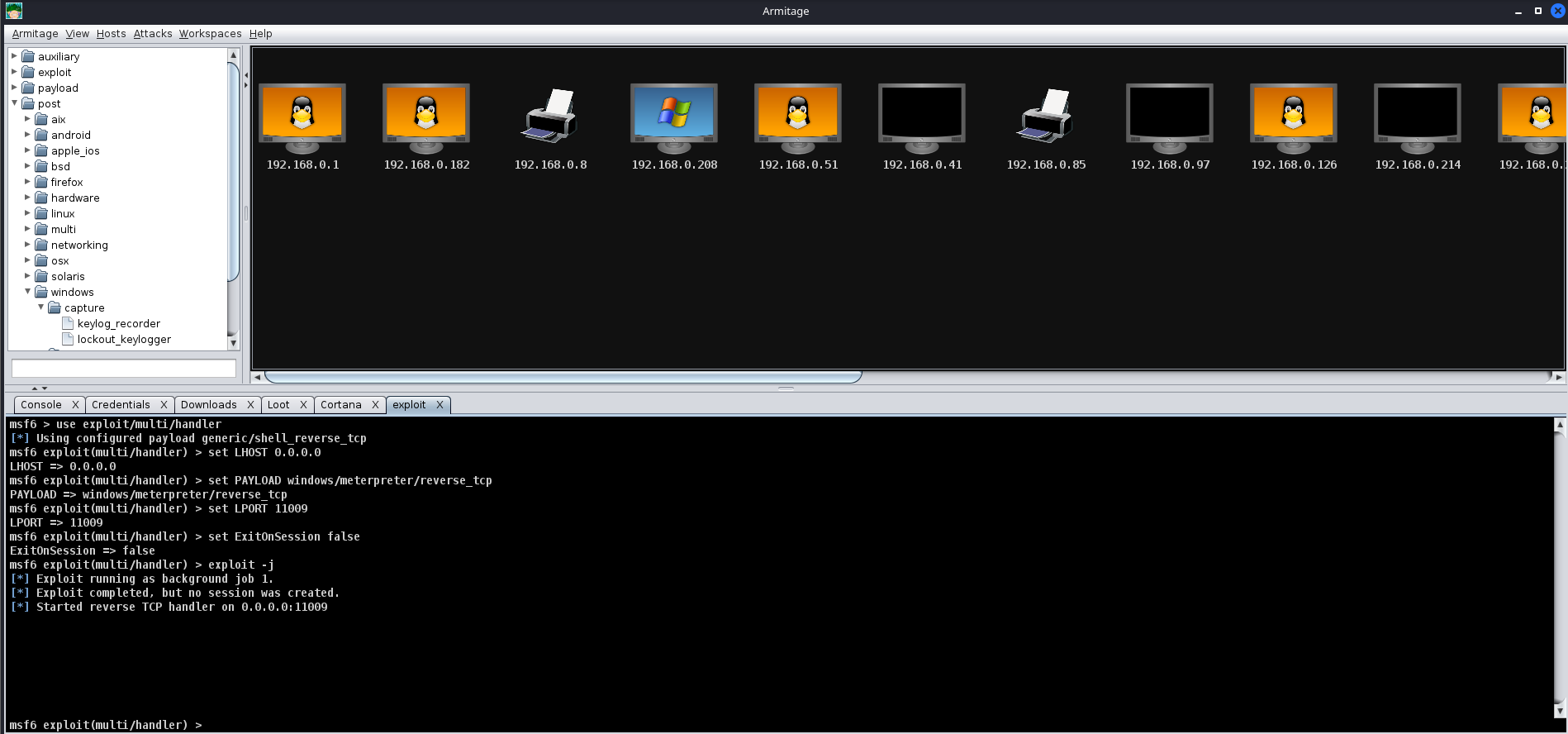Expand the linux post folder
Viewport: 1568px width, 734px height.
(x=27, y=213)
